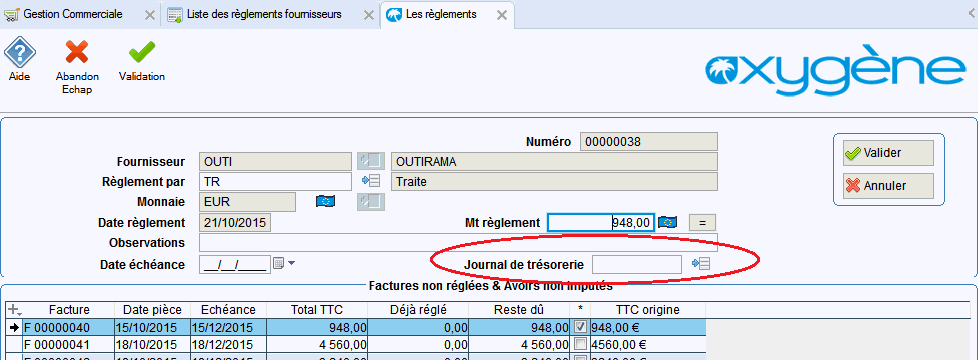
Task: Open the grid options plus icon
Action: point(14,310)
